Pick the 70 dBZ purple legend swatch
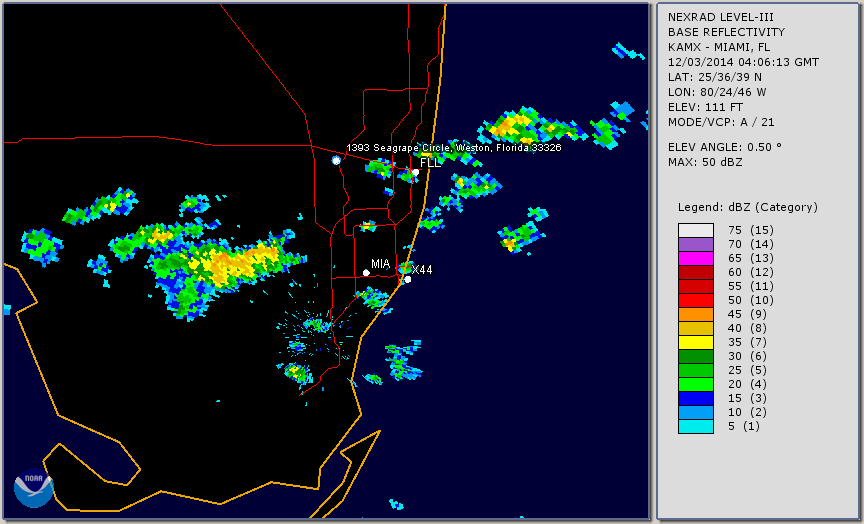This screenshot has width=864, height=524. pyautogui.click(x=695, y=244)
